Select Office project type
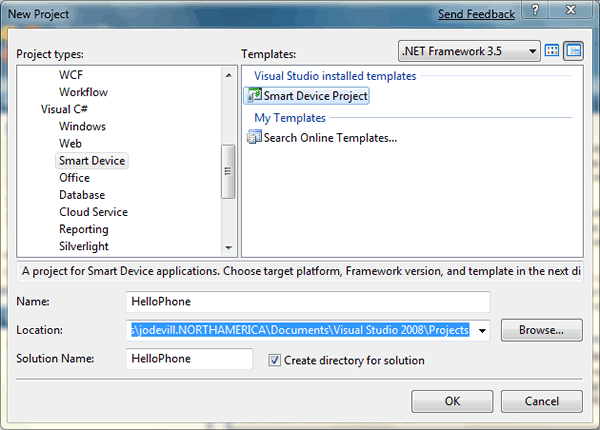This screenshot has width=600, height=430. (x=74, y=178)
